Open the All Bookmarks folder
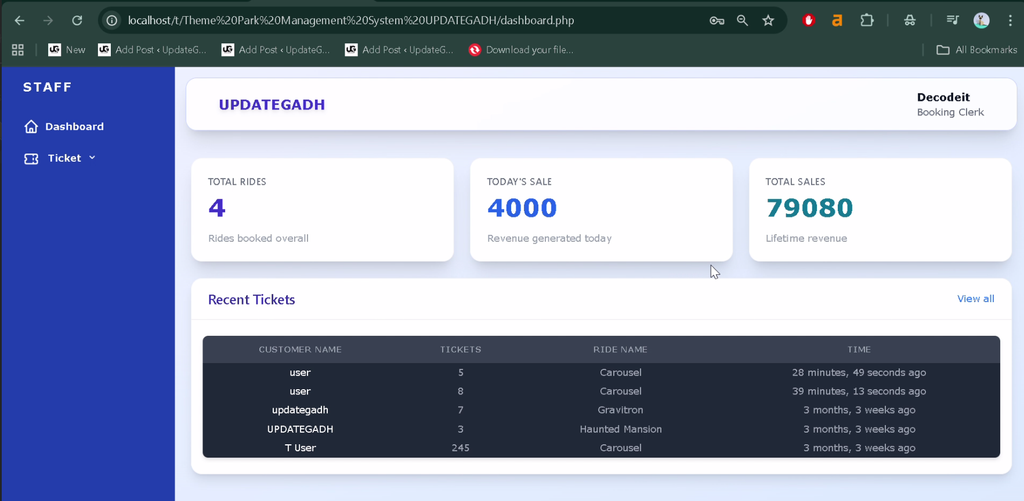Viewport: 1024px width, 501px height. (x=976, y=50)
